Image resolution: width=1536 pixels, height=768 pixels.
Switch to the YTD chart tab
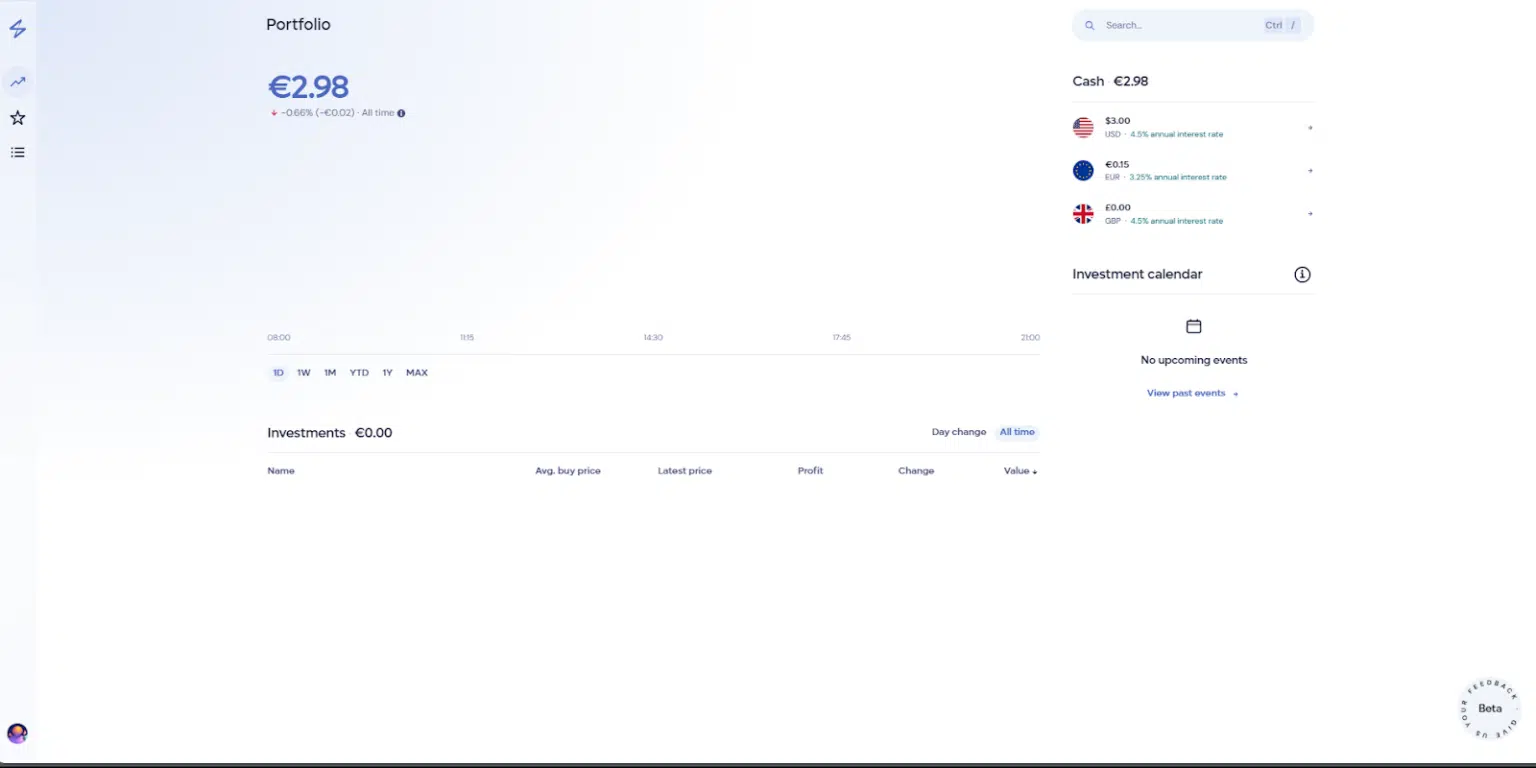(359, 372)
